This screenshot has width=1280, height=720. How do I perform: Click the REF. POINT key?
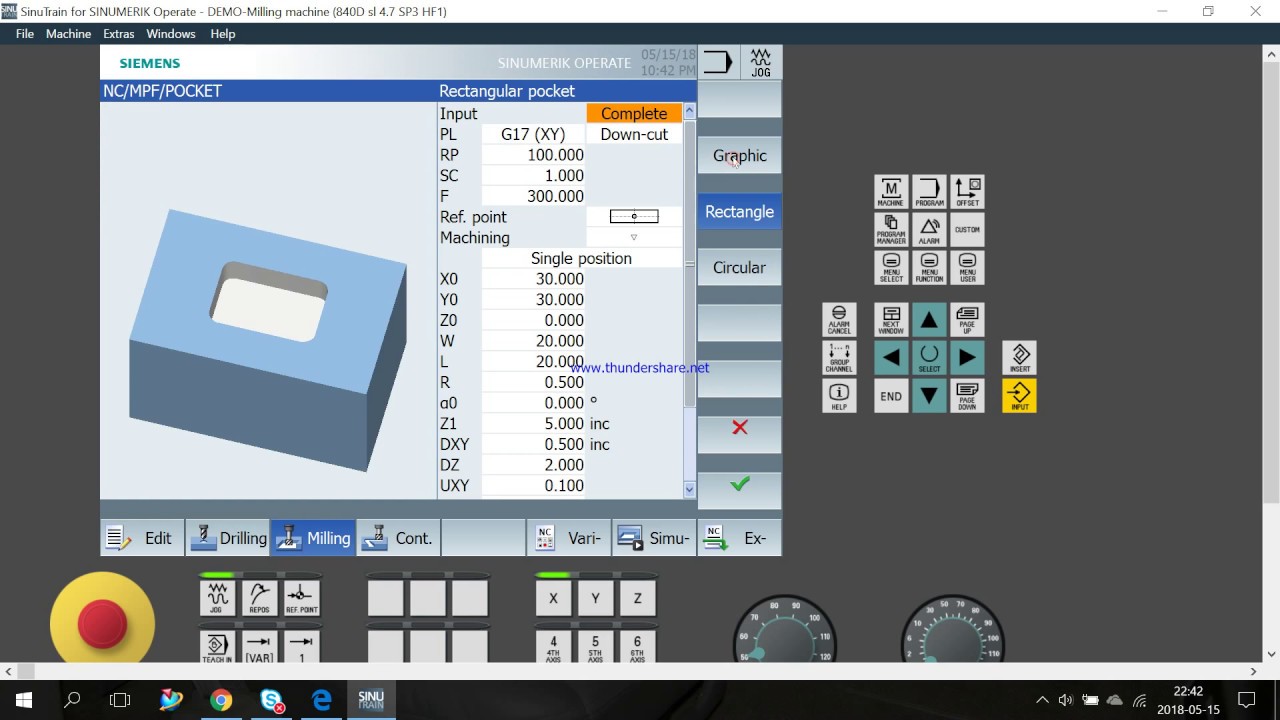(301, 597)
